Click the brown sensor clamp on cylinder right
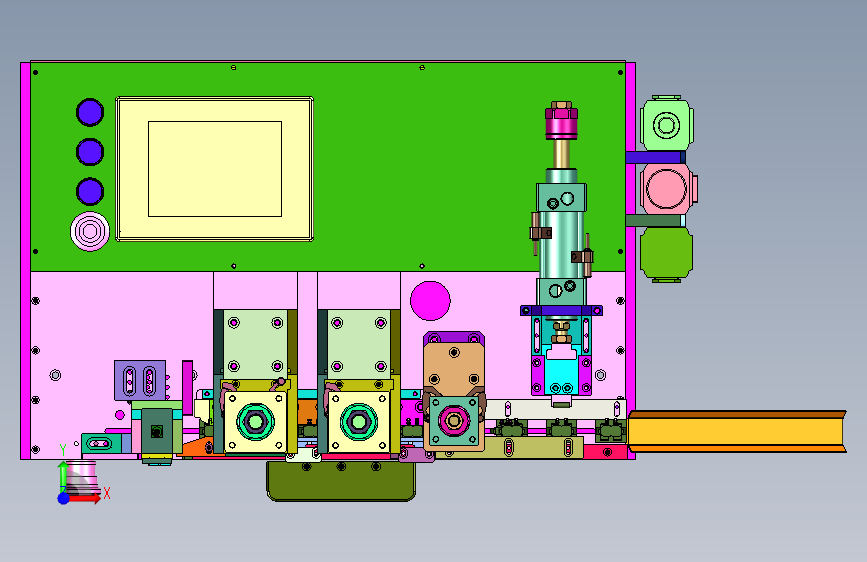Image resolution: width=867 pixels, height=562 pixels. (582, 257)
